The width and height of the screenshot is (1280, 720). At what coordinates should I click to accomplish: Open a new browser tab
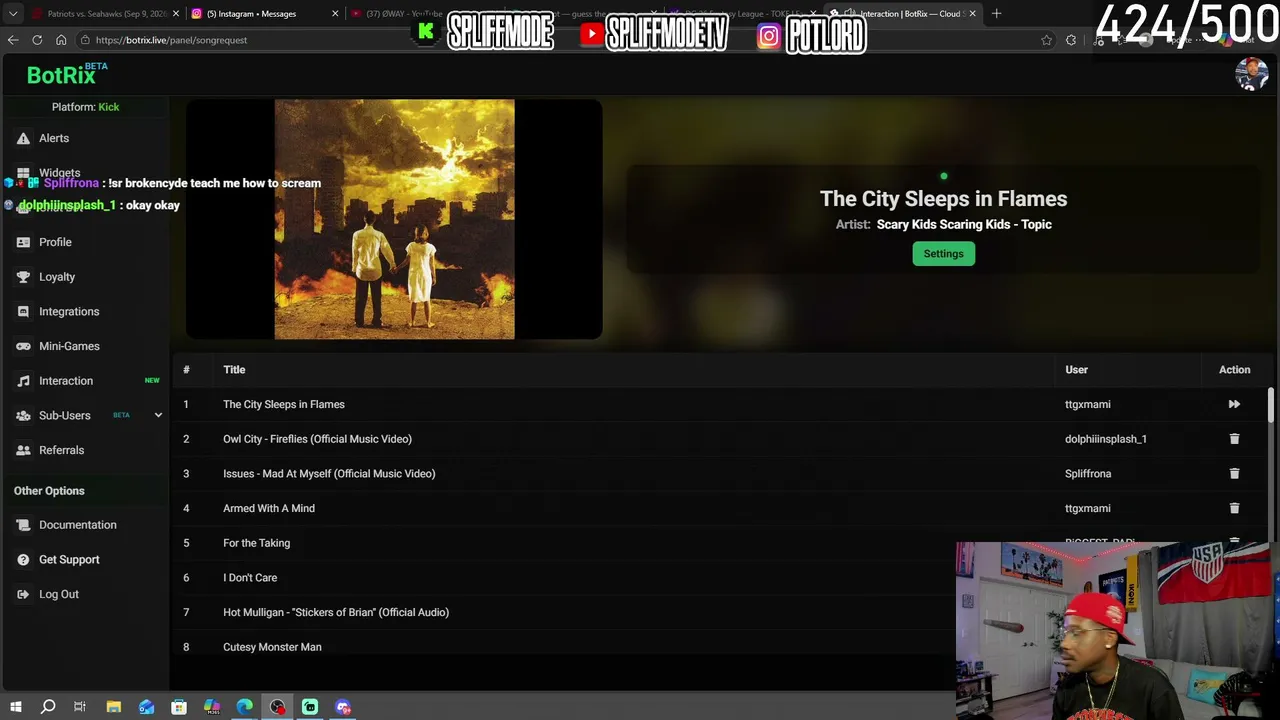point(996,14)
